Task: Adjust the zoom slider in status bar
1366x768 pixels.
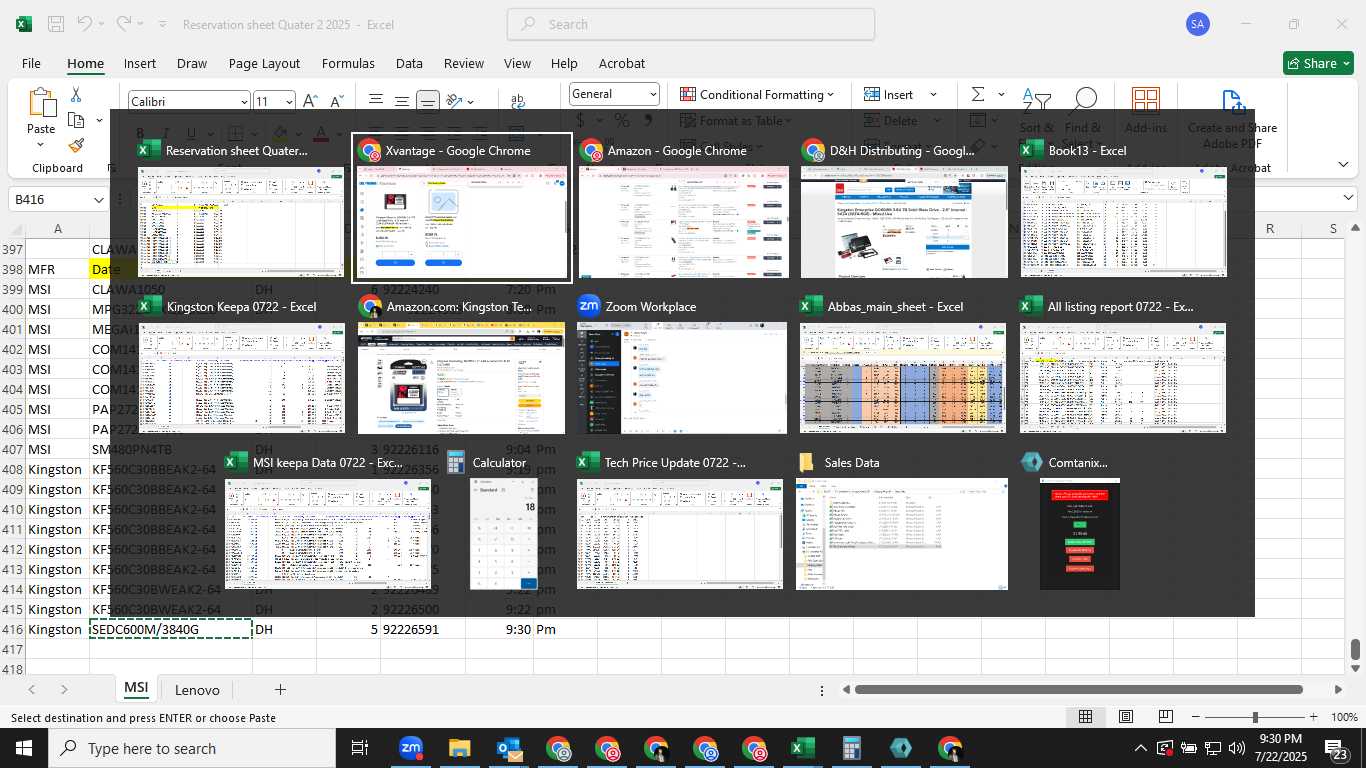Action: (x=1254, y=717)
